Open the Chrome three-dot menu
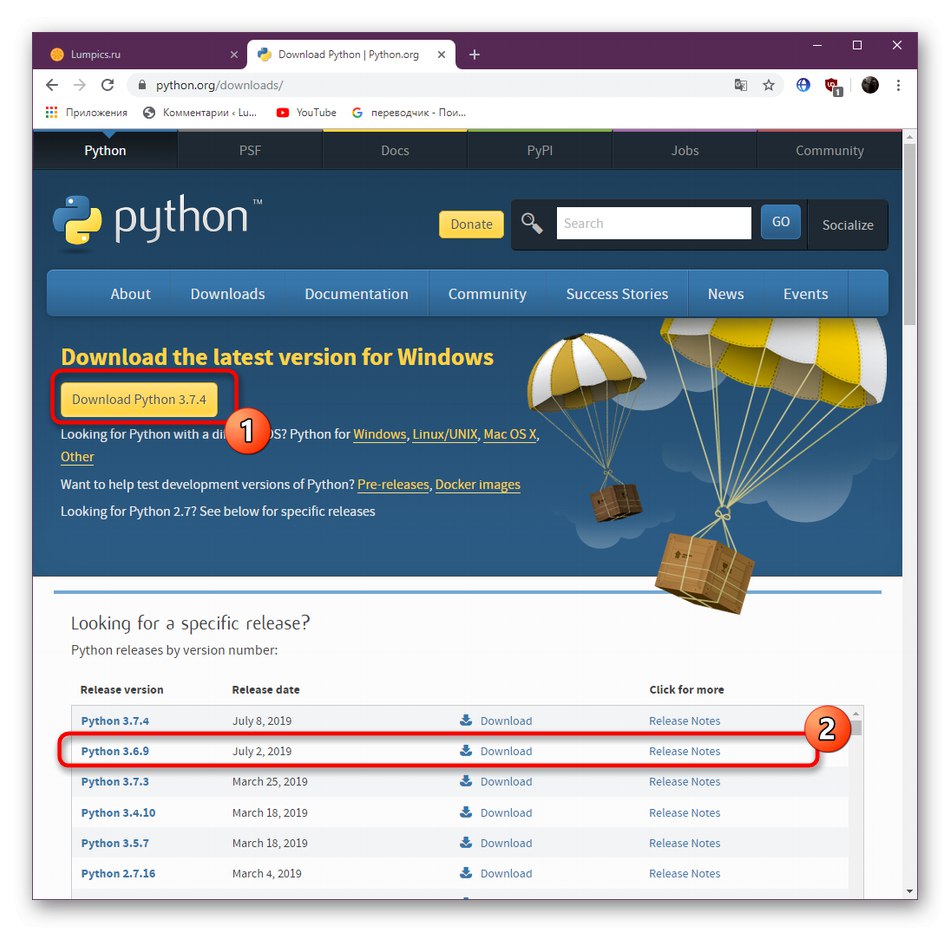This screenshot has height=932, width=950. pyautogui.click(x=899, y=85)
